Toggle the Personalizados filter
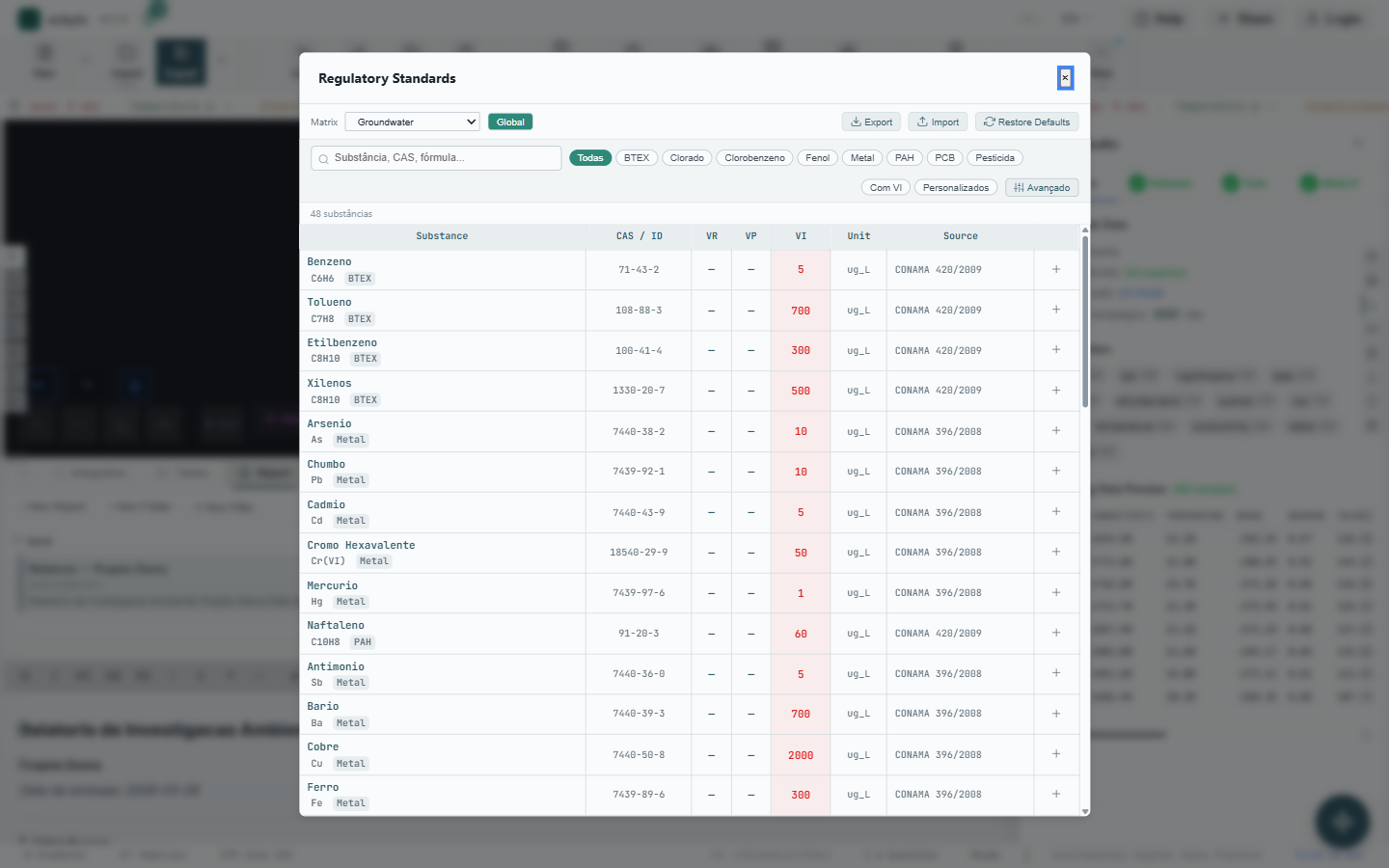Screen dimensions: 1389x868 [956, 187]
